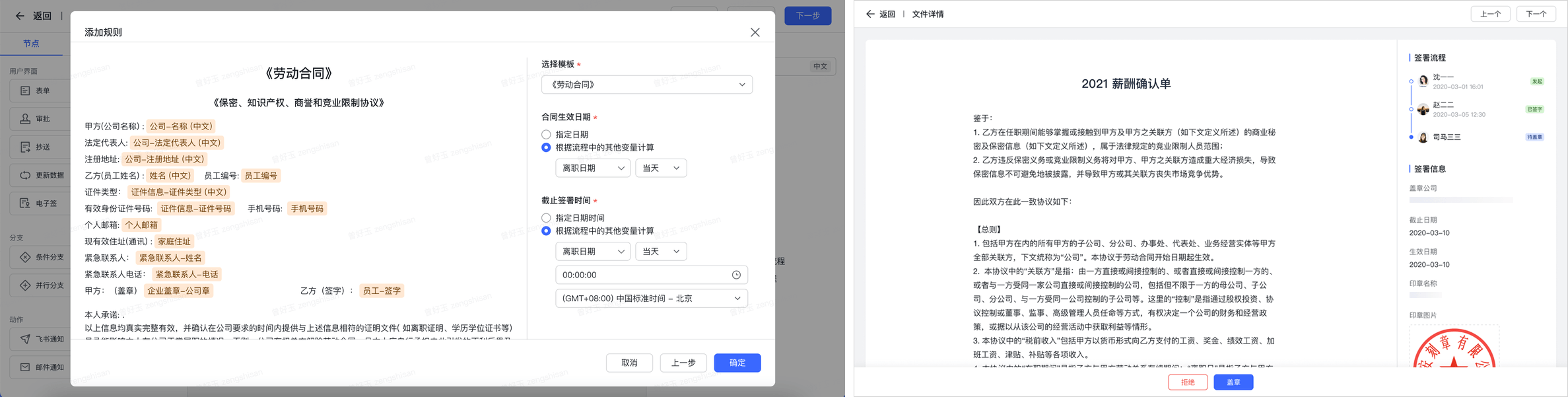Open the 当天 dropdown under 合同生效日期
The height and width of the screenshot is (397, 1568).
pos(661,168)
